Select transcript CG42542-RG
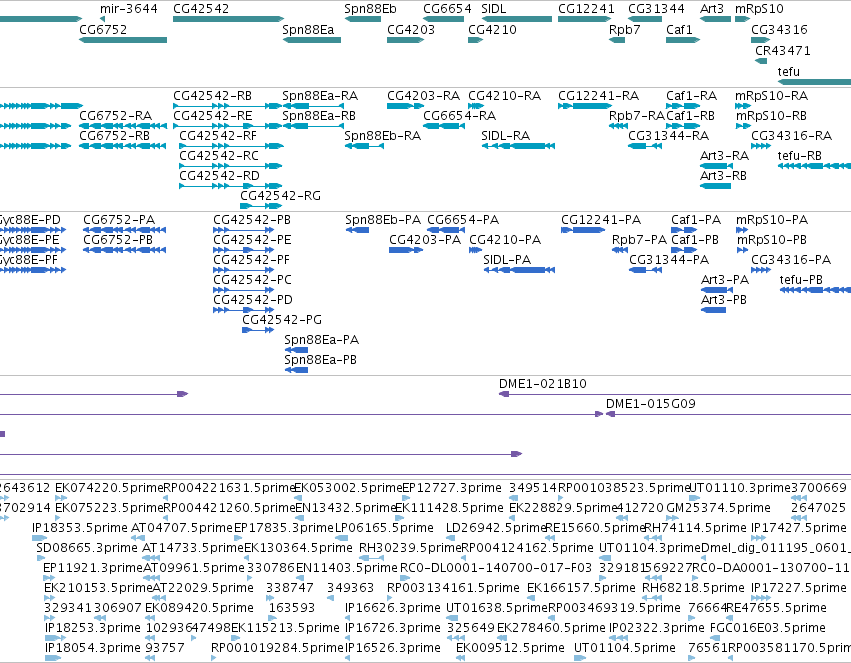Screen dimensions: 851x663 tap(261, 206)
